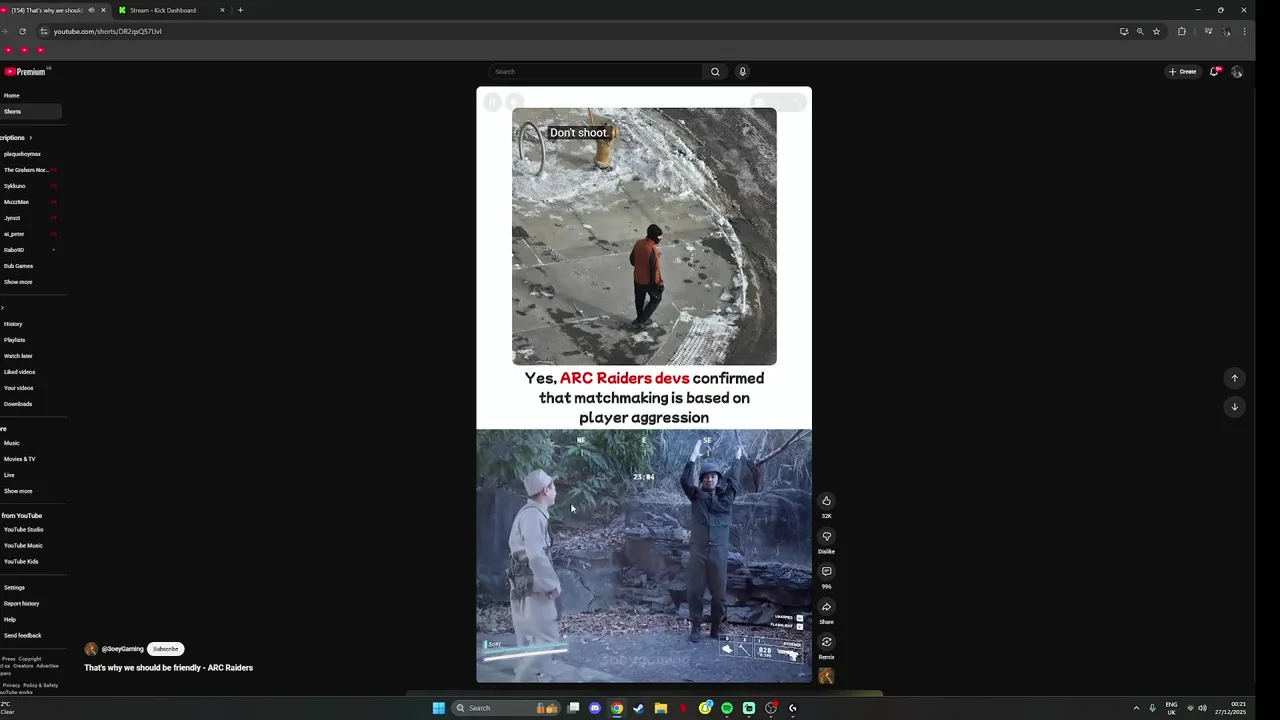Open media controls icon in toolbar
The height and width of the screenshot is (720, 1280).
coord(1208,31)
